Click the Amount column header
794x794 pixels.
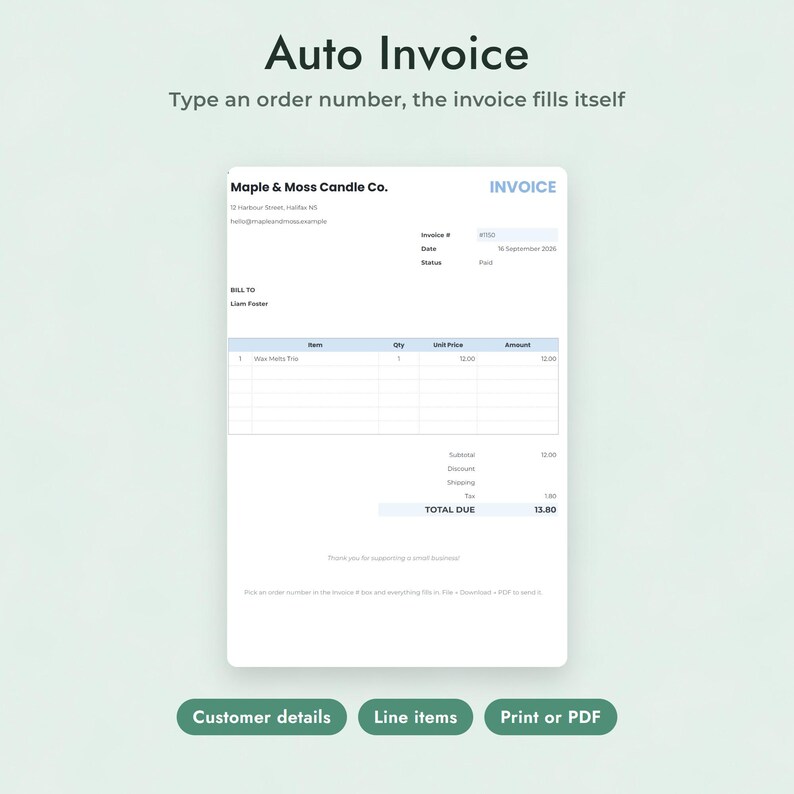tap(518, 345)
